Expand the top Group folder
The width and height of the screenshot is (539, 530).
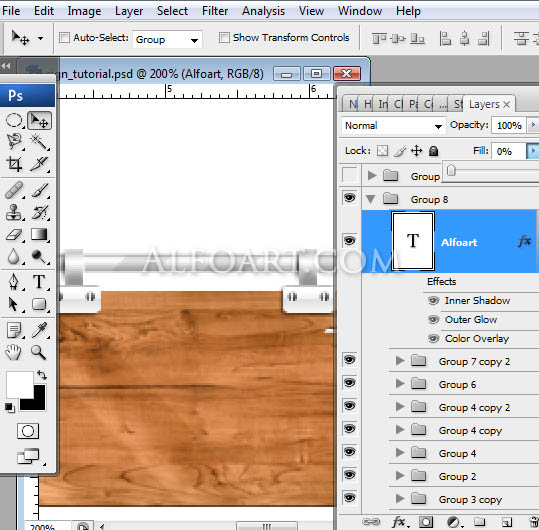(x=371, y=176)
